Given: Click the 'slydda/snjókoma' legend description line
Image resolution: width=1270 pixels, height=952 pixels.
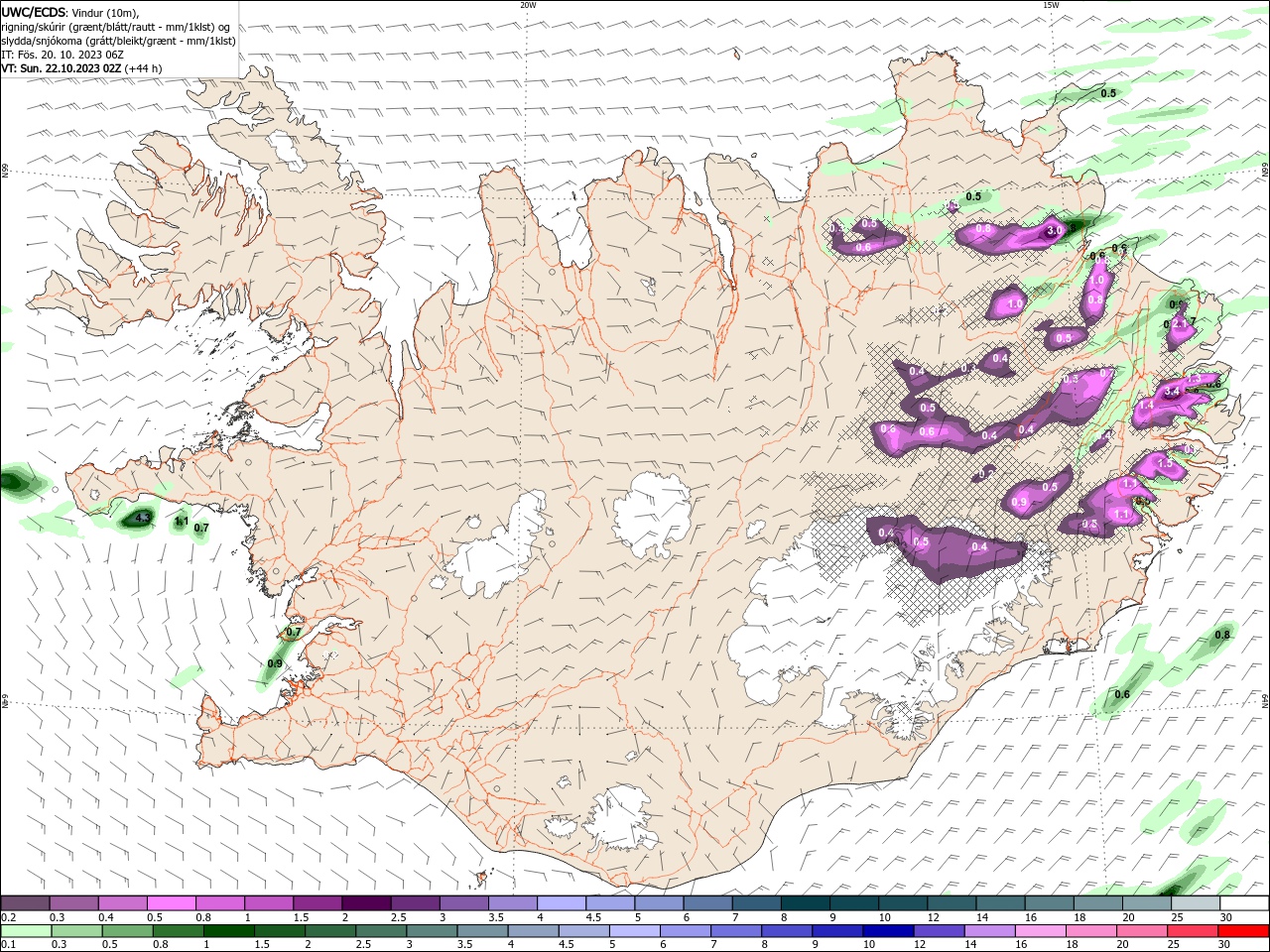Looking at the screenshot, I should [119, 41].
